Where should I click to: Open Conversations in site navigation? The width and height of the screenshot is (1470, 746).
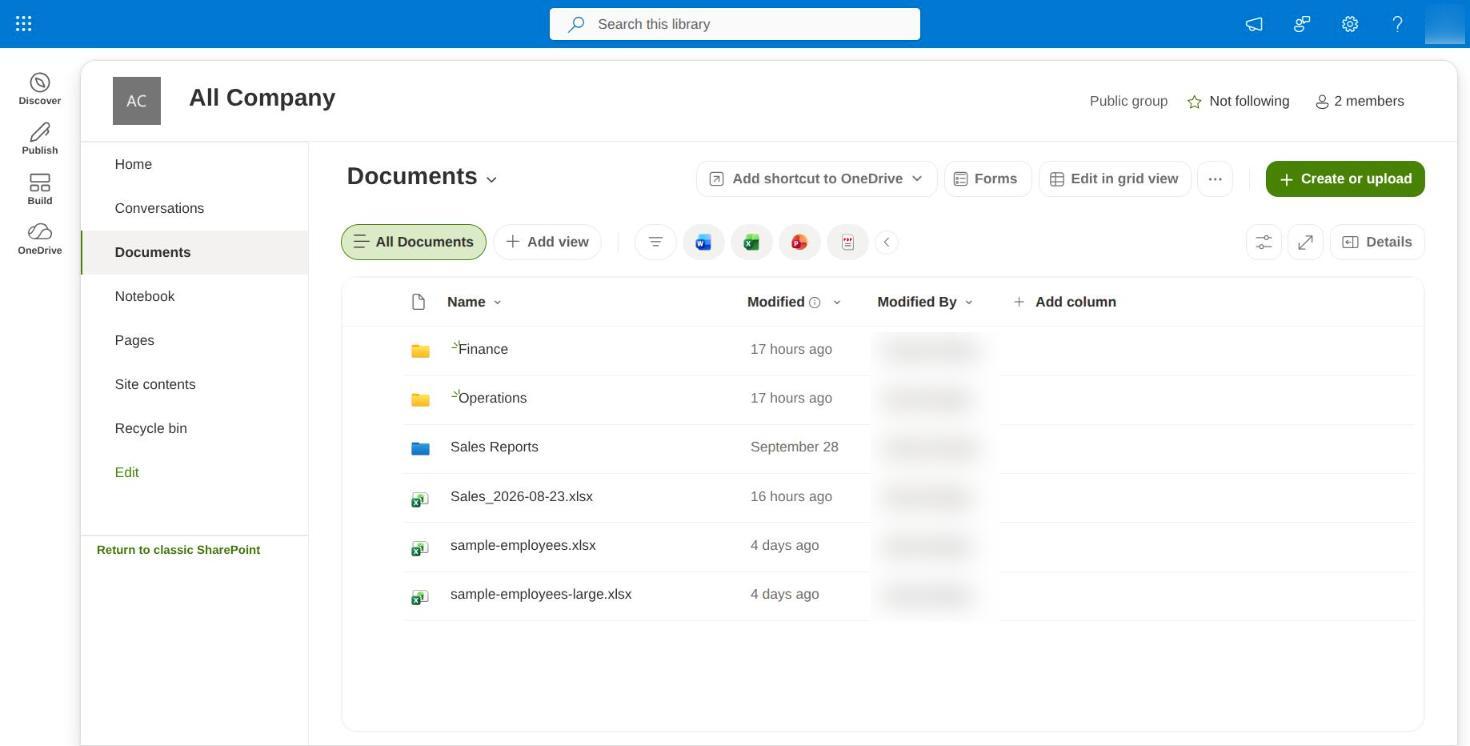pos(159,208)
